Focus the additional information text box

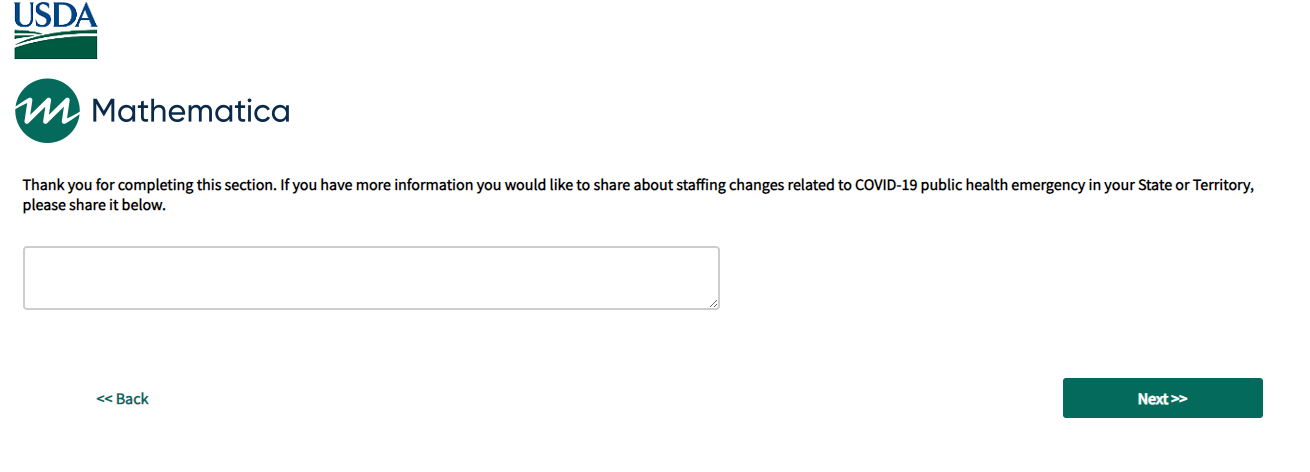tap(370, 278)
